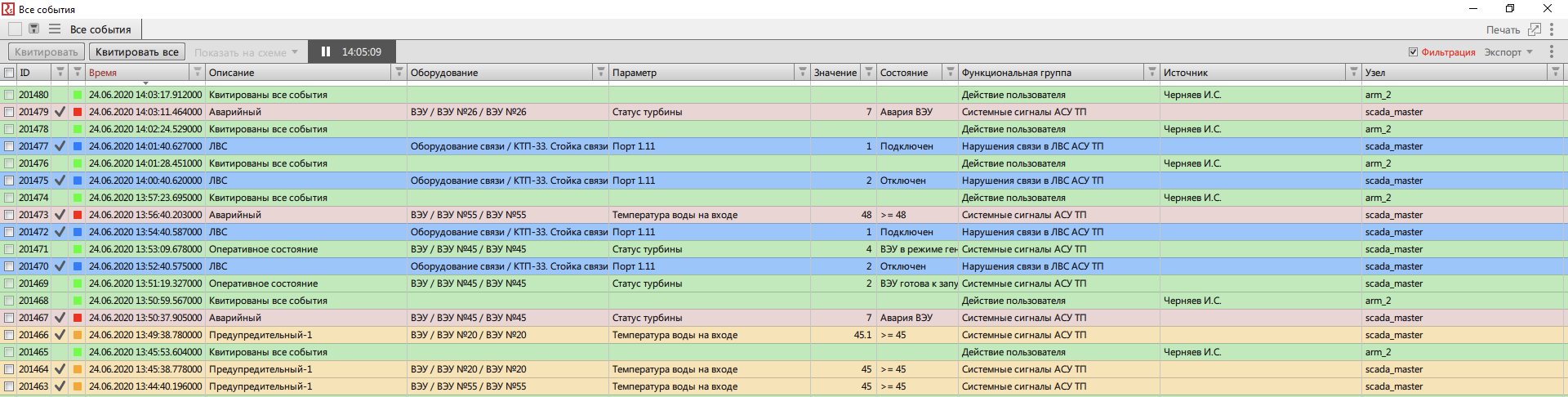This screenshot has width=1568, height=397.
Task: Open the hamburger menu beside Все события
Action: [55, 29]
